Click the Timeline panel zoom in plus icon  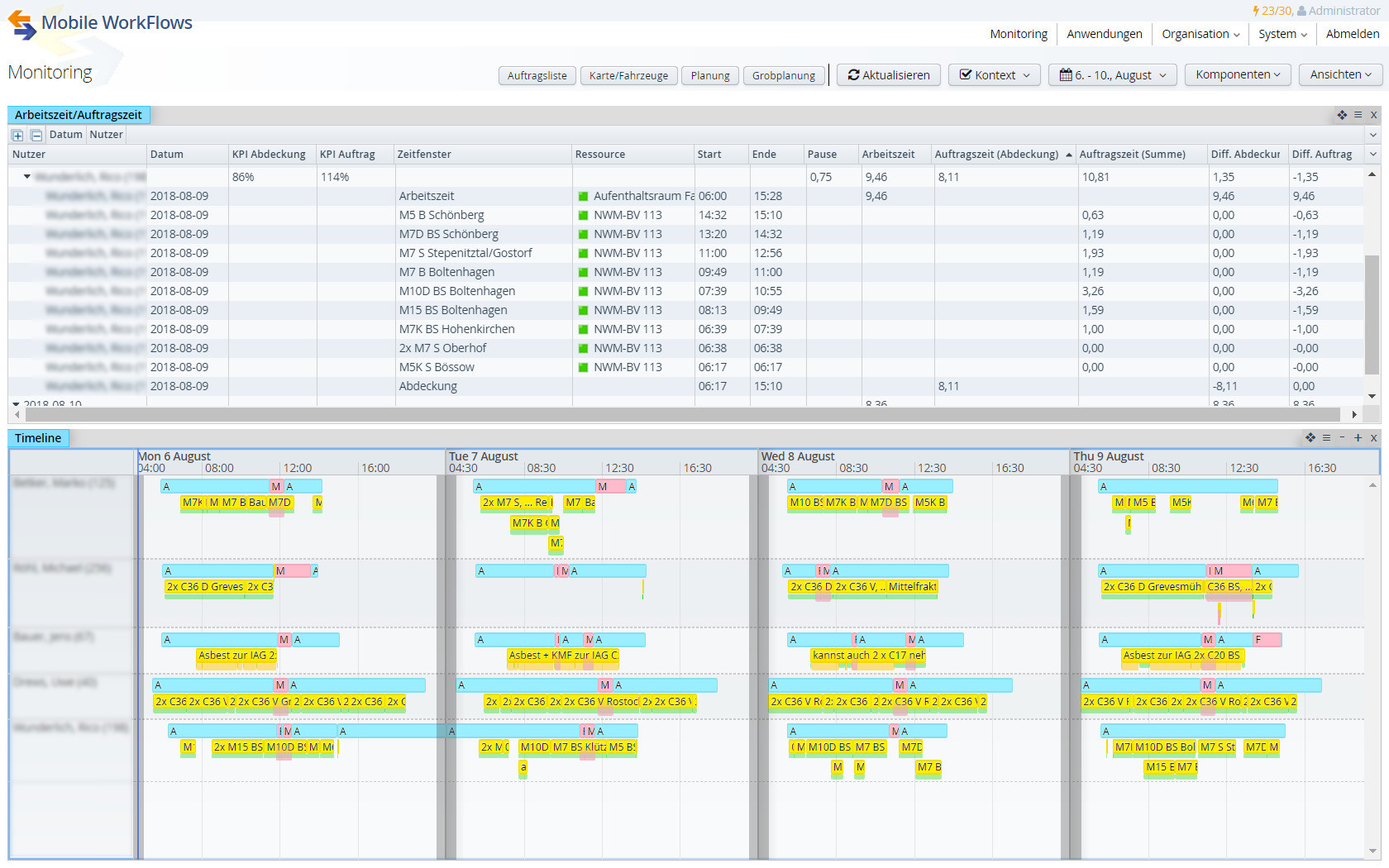(x=1358, y=438)
